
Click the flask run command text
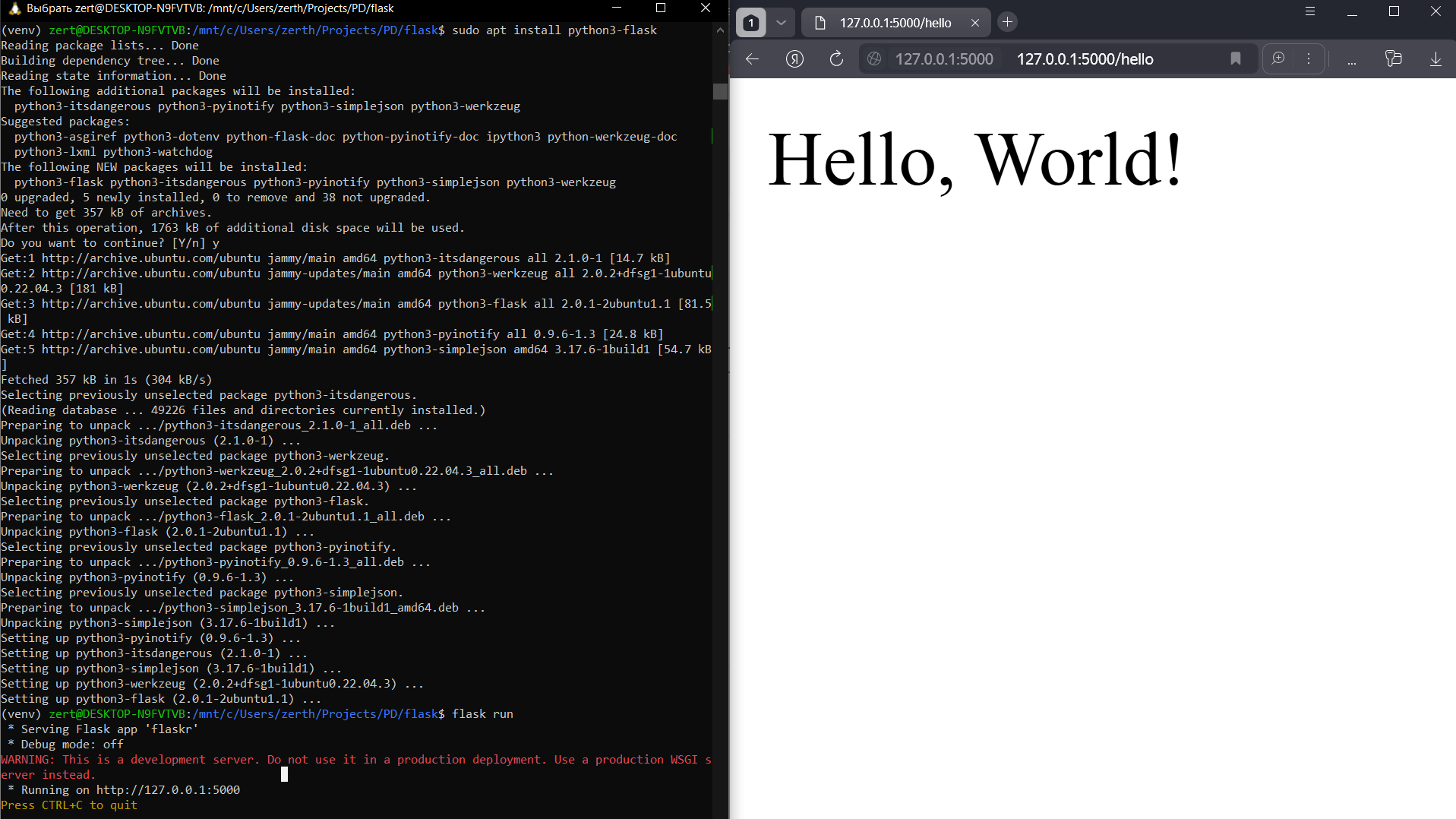pos(482,714)
